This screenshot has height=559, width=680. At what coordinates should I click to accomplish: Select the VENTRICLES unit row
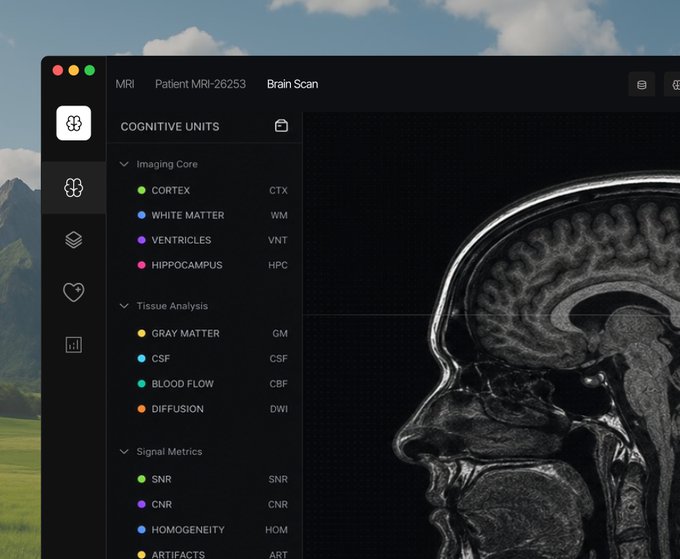(x=212, y=240)
